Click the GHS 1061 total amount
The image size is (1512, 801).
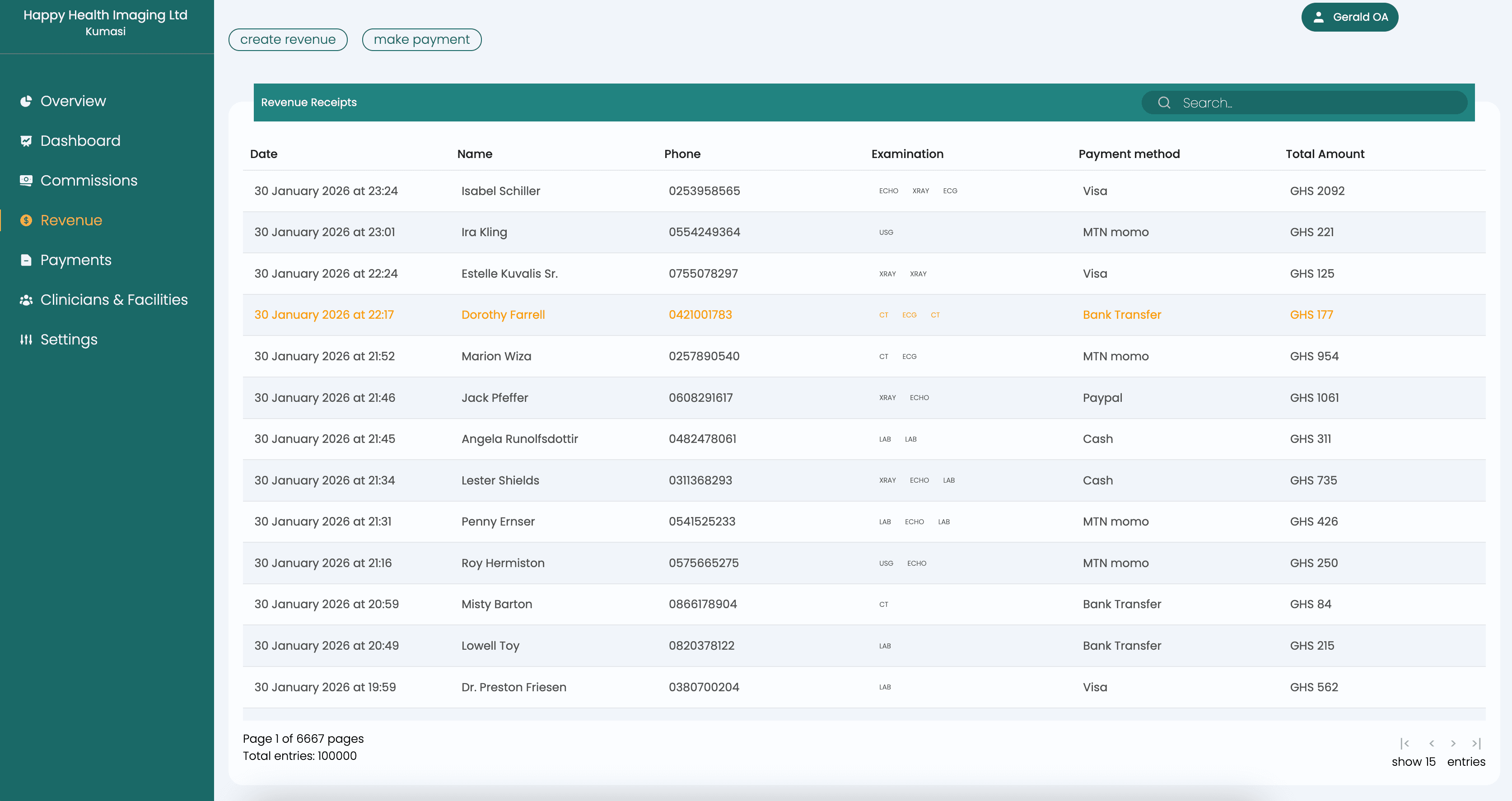tap(1314, 398)
